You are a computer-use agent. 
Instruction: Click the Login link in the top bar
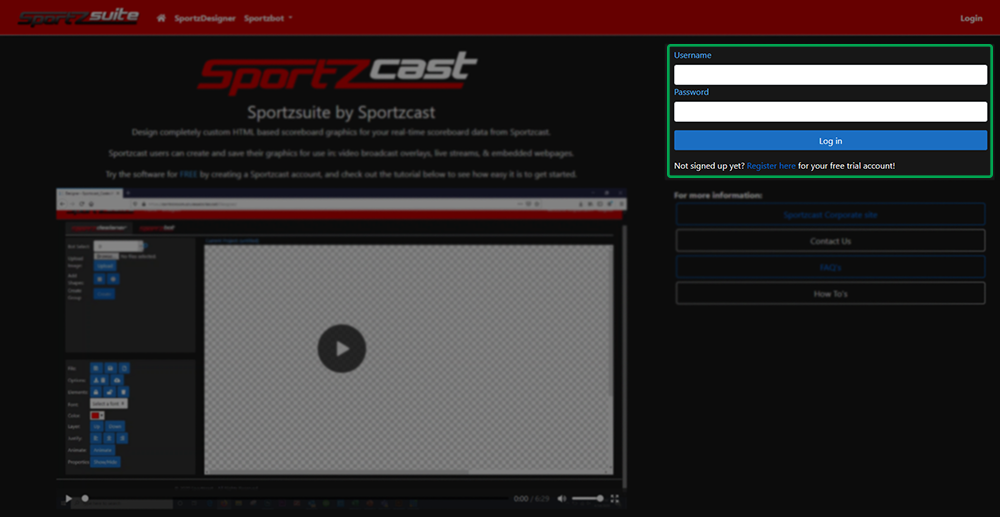(971, 18)
